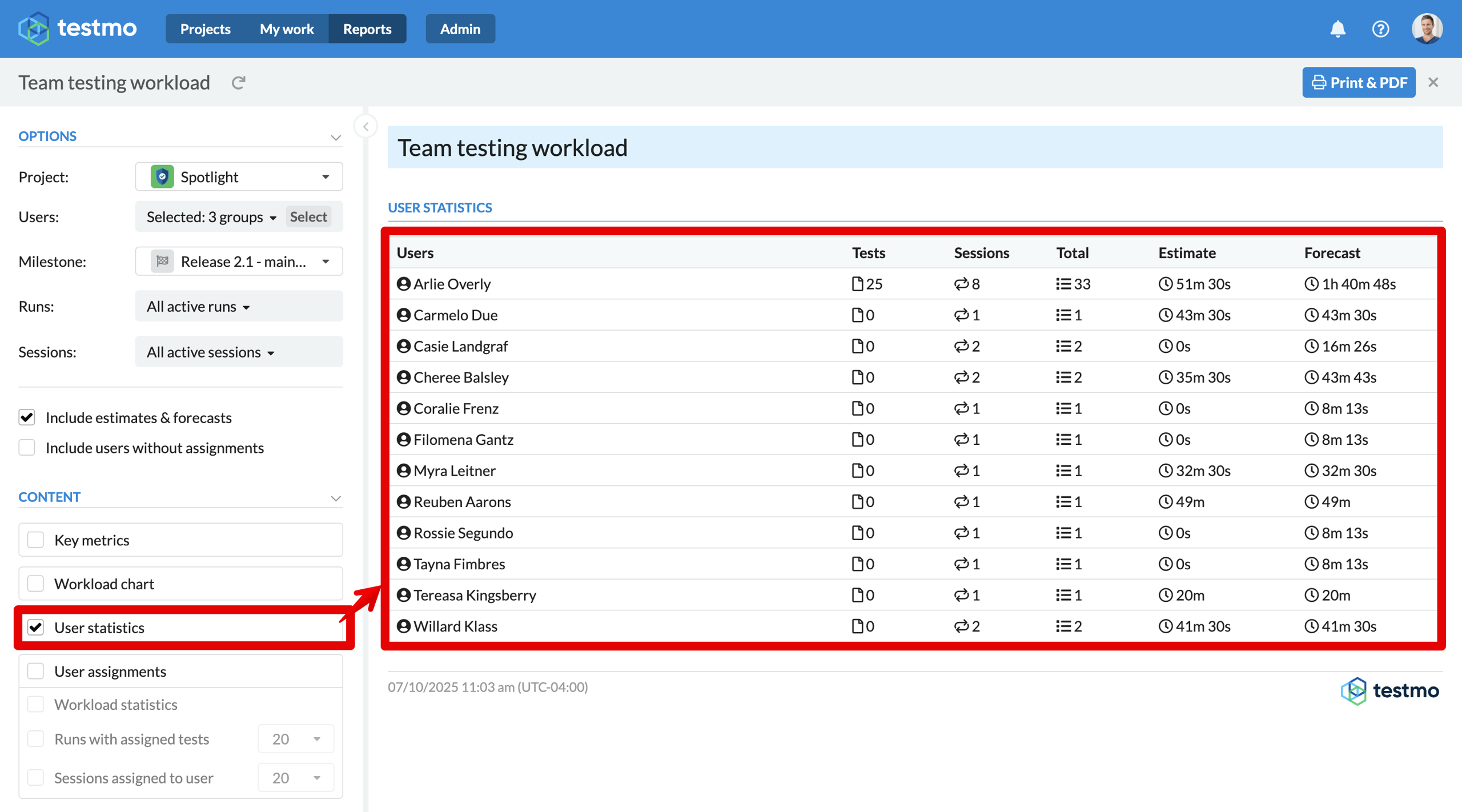Image resolution: width=1462 pixels, height=812 pixels.
Task: Check the Key metrics option
Action: [x=36, y=540]
